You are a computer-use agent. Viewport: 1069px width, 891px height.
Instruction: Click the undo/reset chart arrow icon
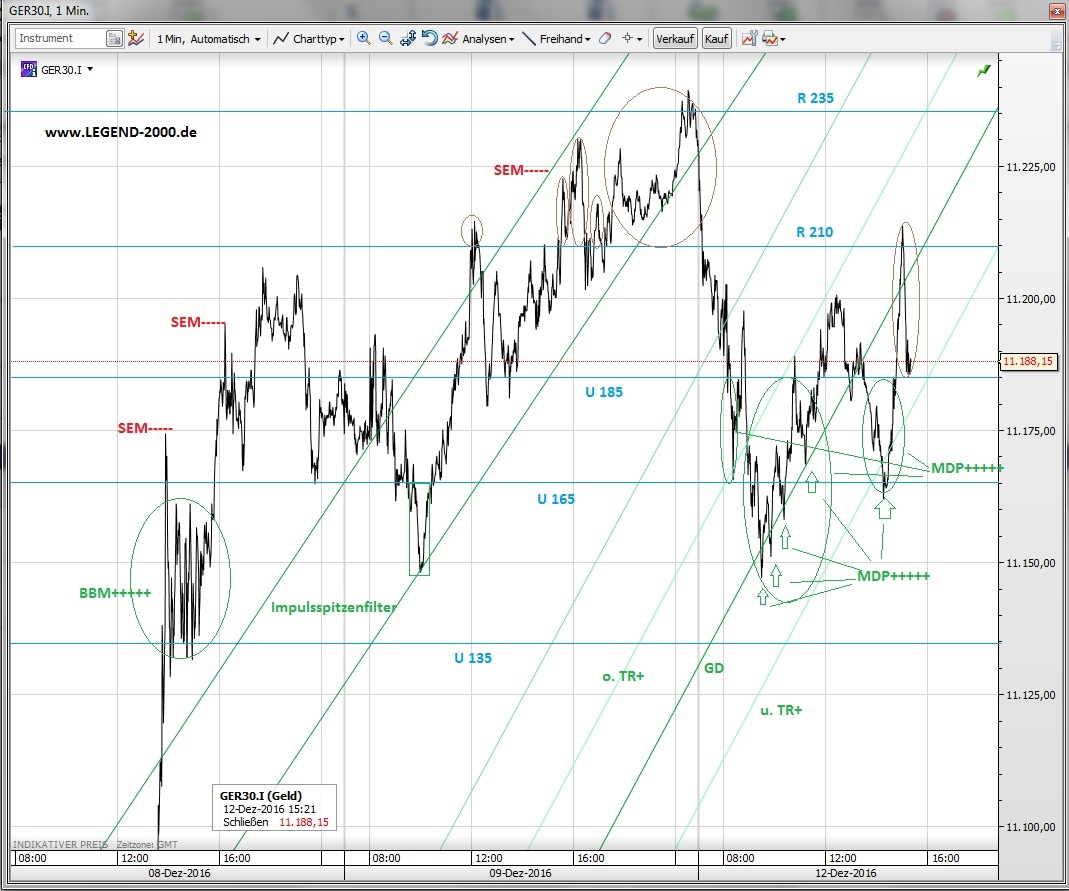click(429, 38)
